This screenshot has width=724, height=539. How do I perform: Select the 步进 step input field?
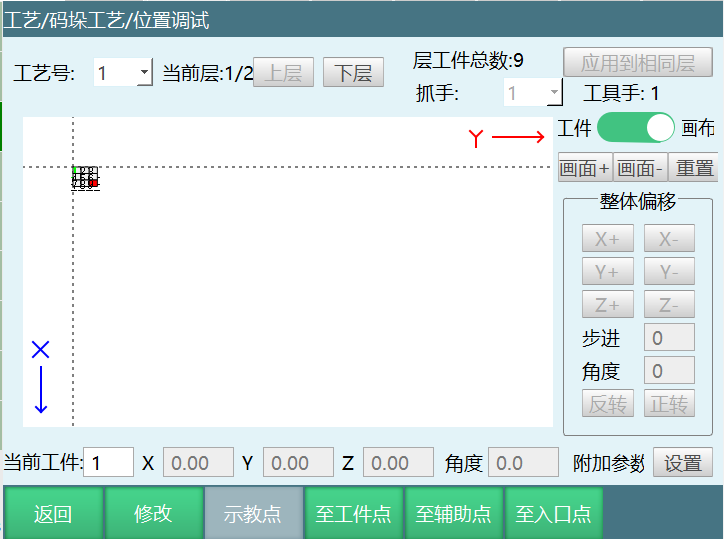[x=669, y=338]
